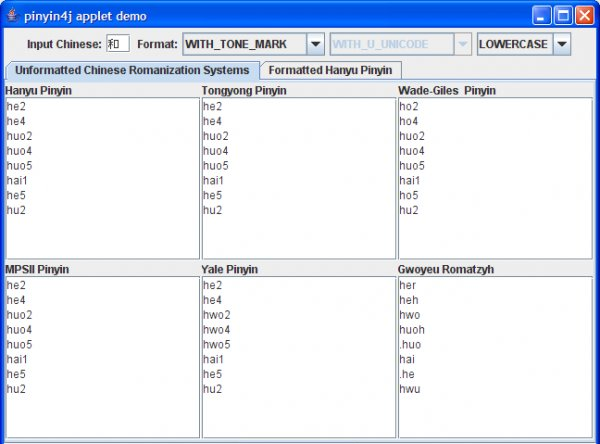Minimize the pinyin4j applet demo window
This screenshot has height=444, width=600.
[x=541, y=16]
